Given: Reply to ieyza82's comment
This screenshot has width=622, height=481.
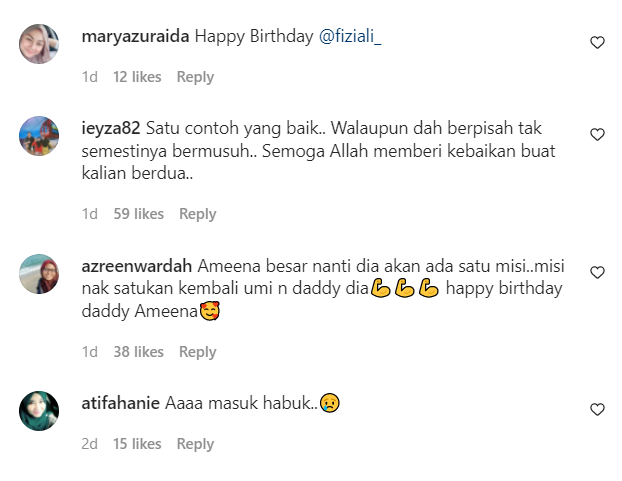Looking at the screenshot, I should 198,214.
